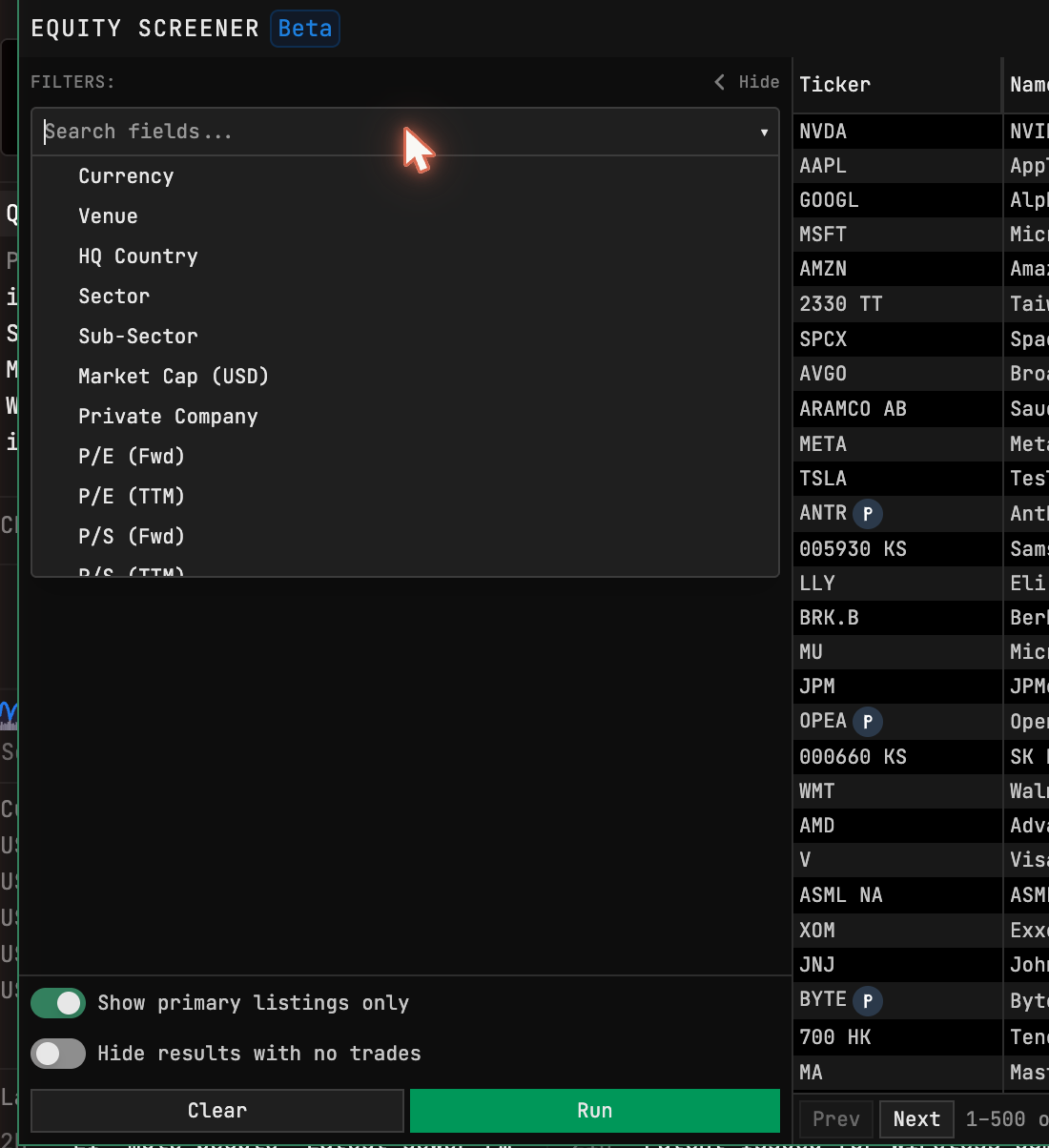Select the BYTE ticker text
The width and height of the screenshot is (1049, 1148).
(823, 999)
